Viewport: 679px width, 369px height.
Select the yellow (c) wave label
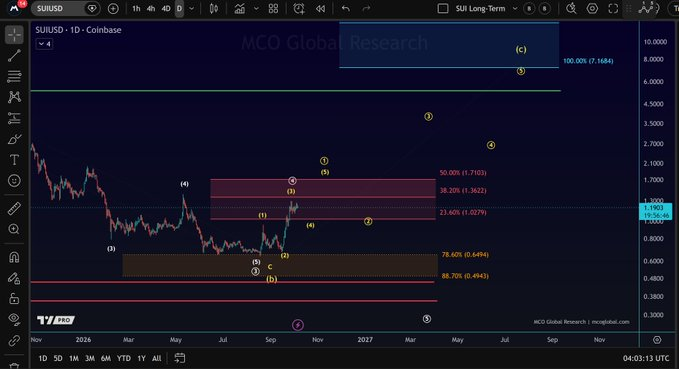click(x=521, y=49)
